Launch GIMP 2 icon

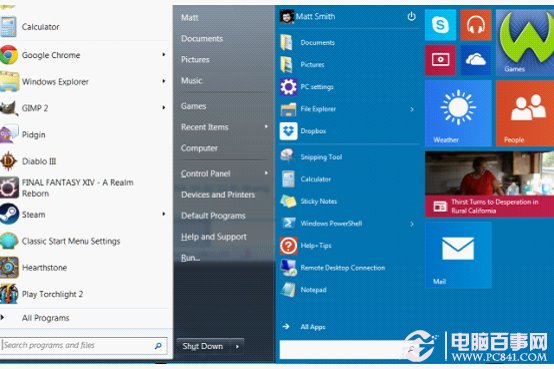coord(9,108)
